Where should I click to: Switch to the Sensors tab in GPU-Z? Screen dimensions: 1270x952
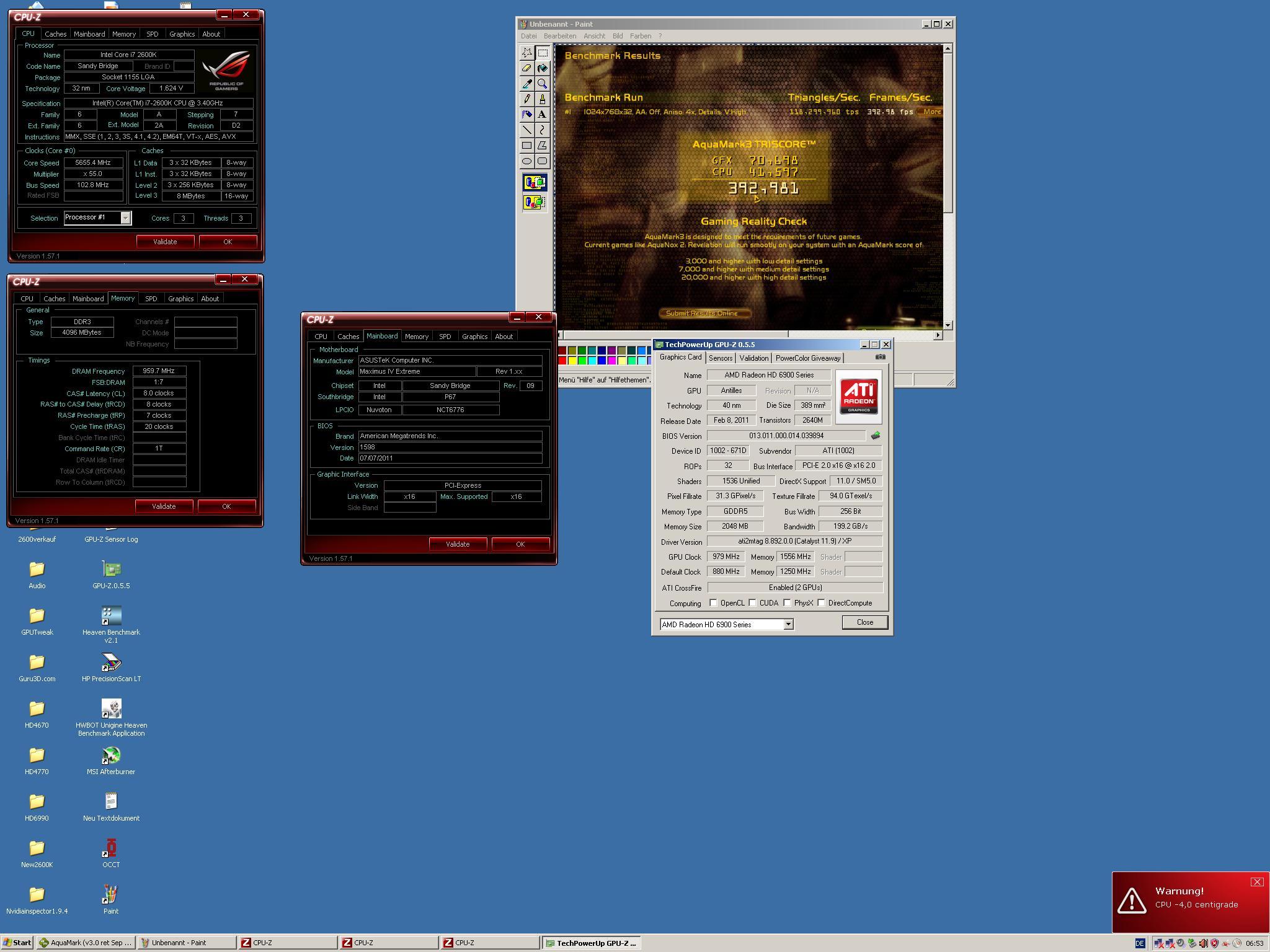pyautogui.click(x=721, y=358)
